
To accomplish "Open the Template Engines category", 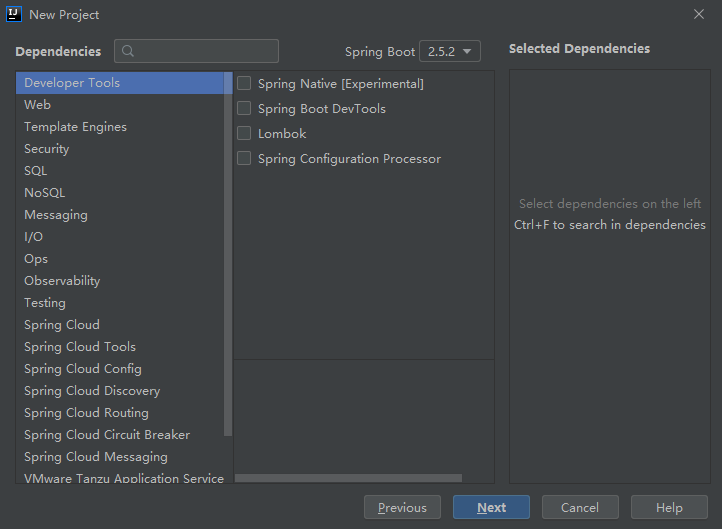I will 120,127.
